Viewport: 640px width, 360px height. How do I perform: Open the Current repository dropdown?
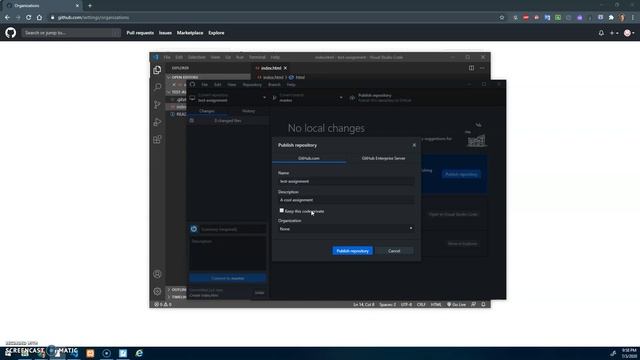(229, 98)
